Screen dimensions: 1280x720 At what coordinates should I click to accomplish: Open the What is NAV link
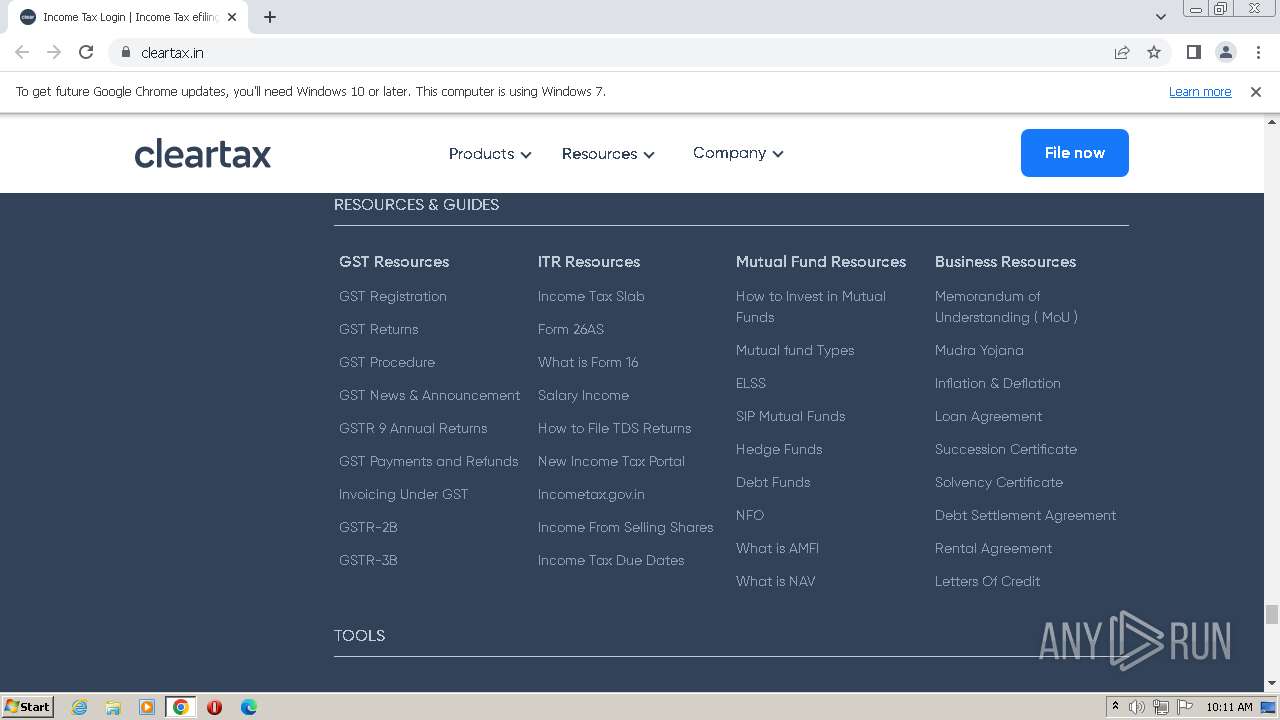tap(776, 581)
